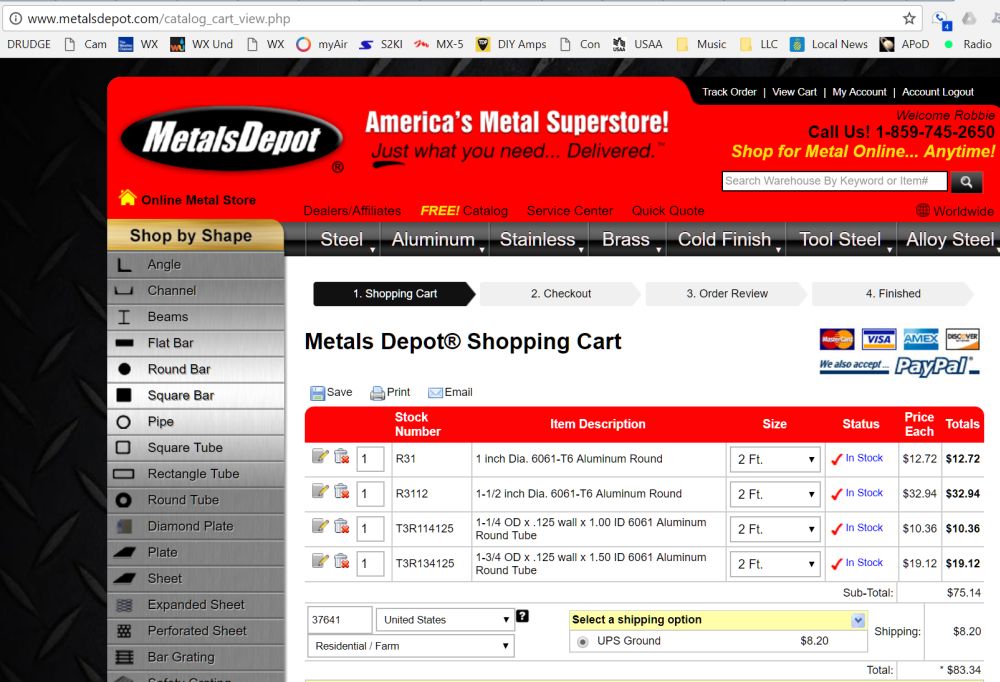Open the size dropdown for T3R134125
Screen dimensions: 1000x682
tap(775, 565)
